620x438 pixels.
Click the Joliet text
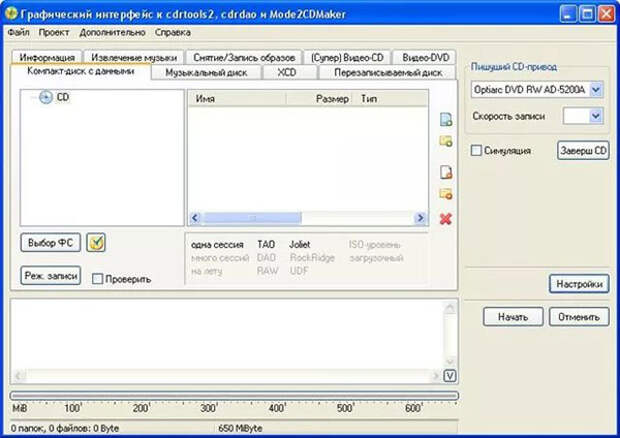coord(300,245)
